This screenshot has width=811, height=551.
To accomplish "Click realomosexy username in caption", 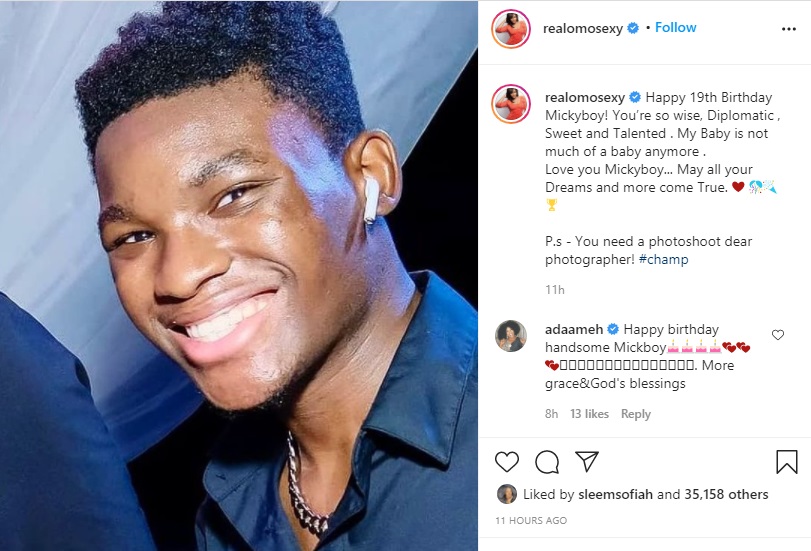I will [x=585, y=97].
